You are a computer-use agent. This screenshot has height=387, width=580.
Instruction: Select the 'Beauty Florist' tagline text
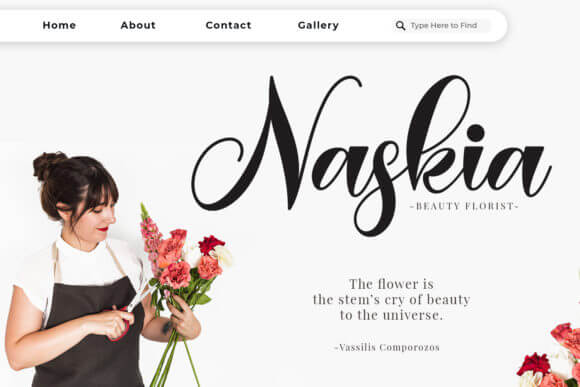pos(465,206)
